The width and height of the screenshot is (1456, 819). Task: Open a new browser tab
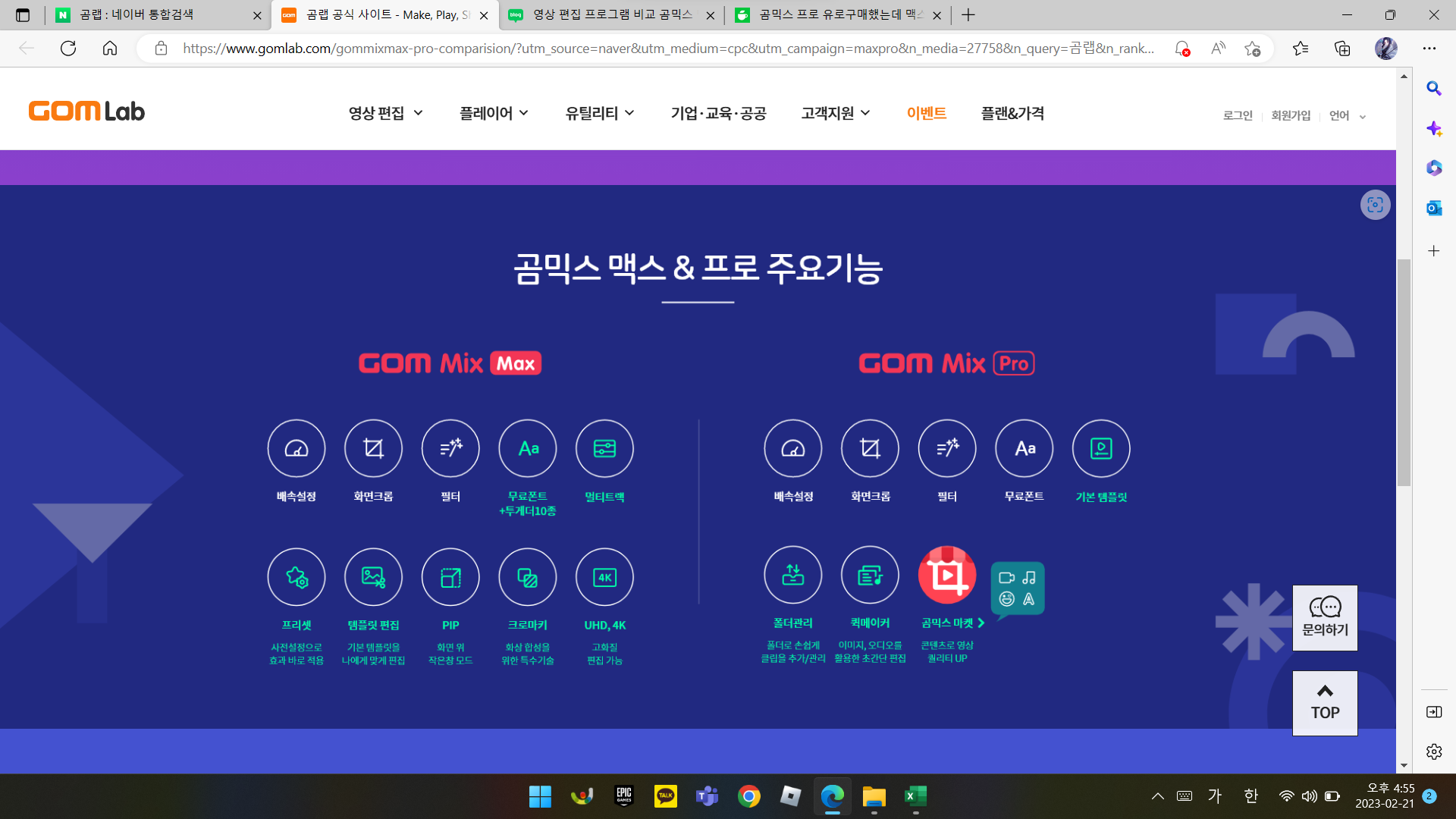click(968, 14)
